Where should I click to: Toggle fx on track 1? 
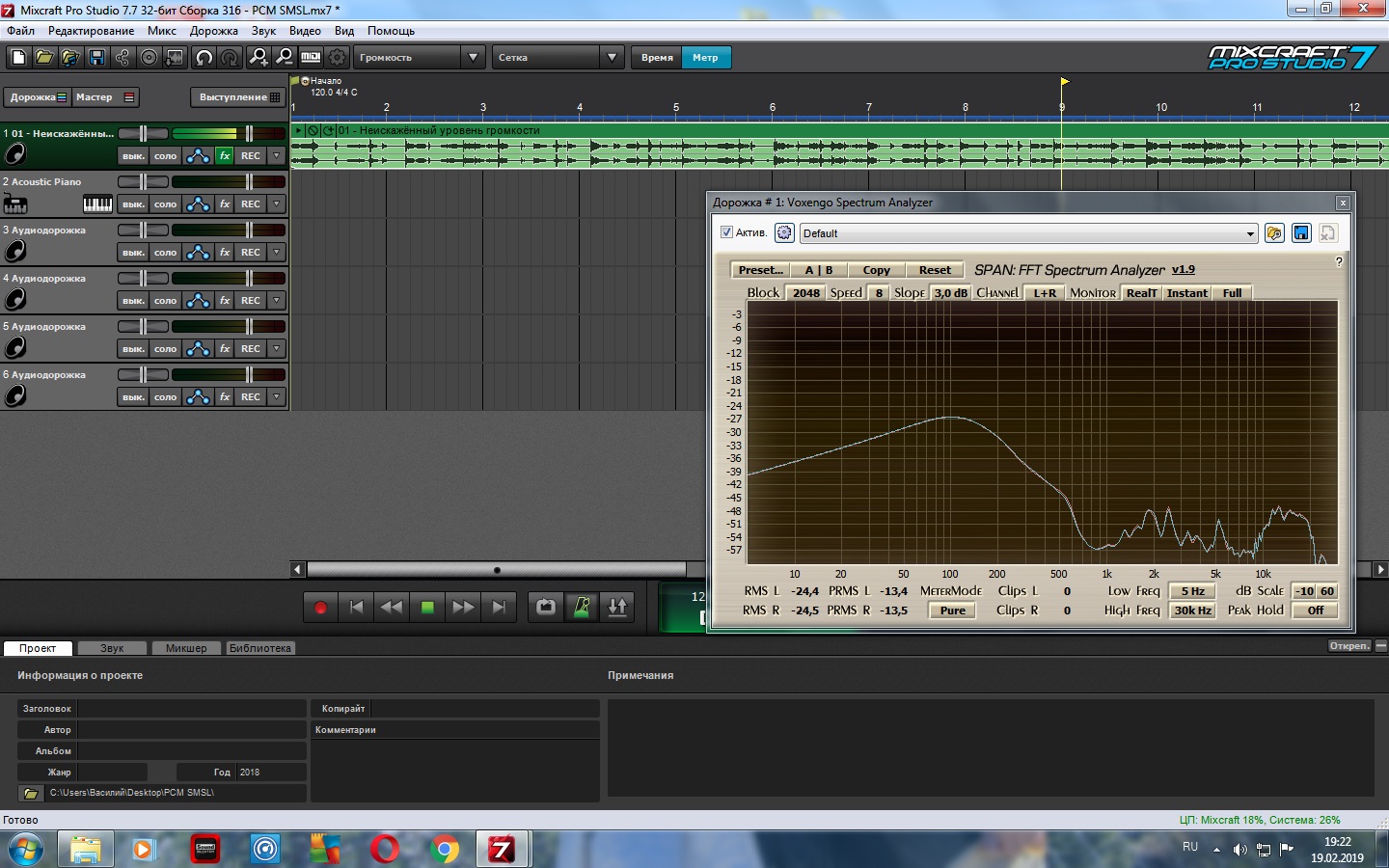click(x=225, y=156)
